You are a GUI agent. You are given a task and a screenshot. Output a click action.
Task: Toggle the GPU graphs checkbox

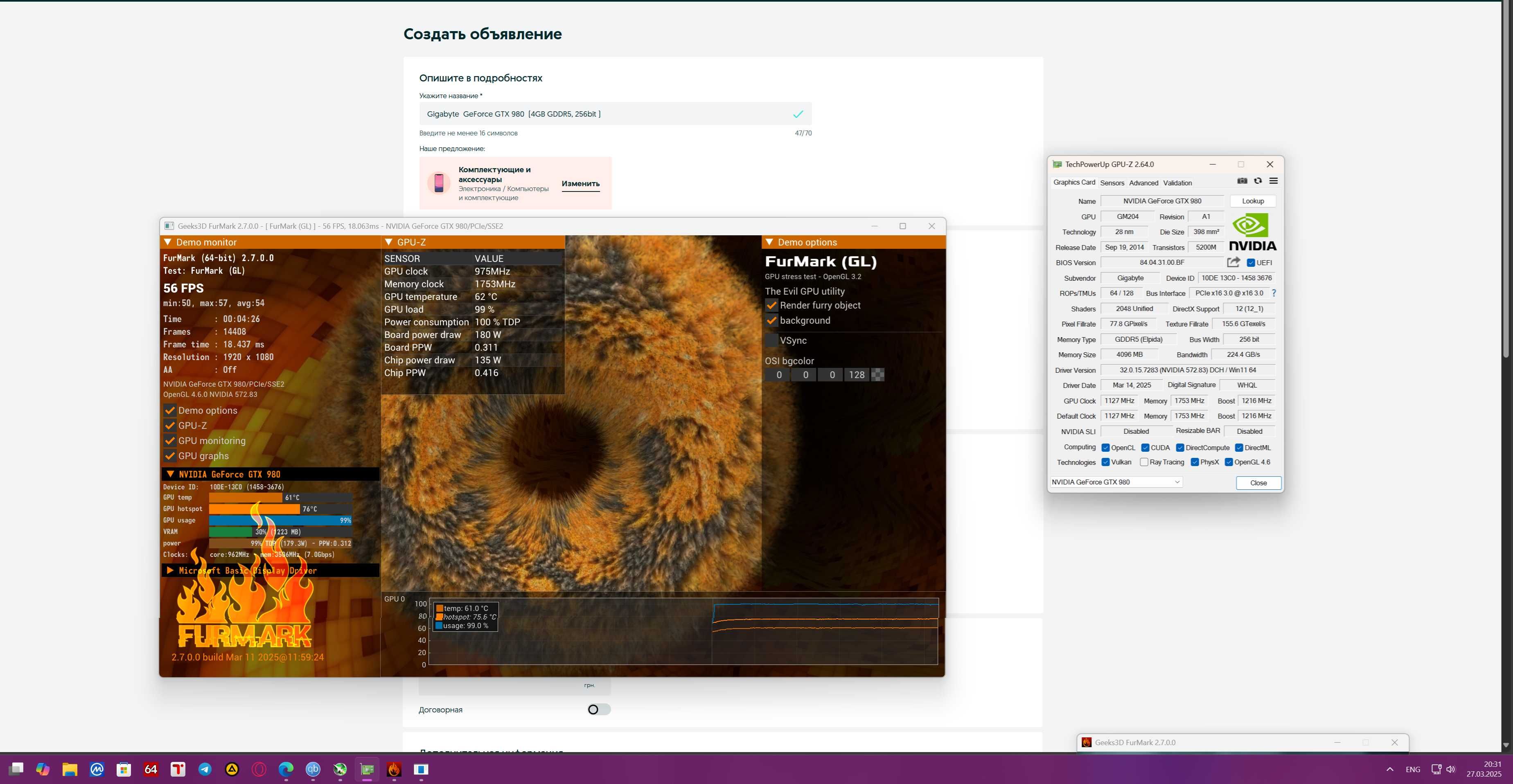170,456
